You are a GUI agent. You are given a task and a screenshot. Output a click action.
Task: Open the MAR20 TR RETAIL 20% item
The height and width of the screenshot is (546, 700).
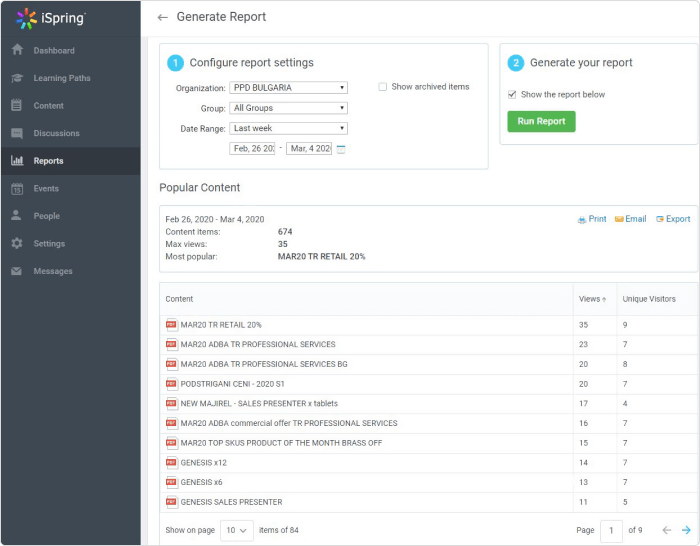coord(221,325)
